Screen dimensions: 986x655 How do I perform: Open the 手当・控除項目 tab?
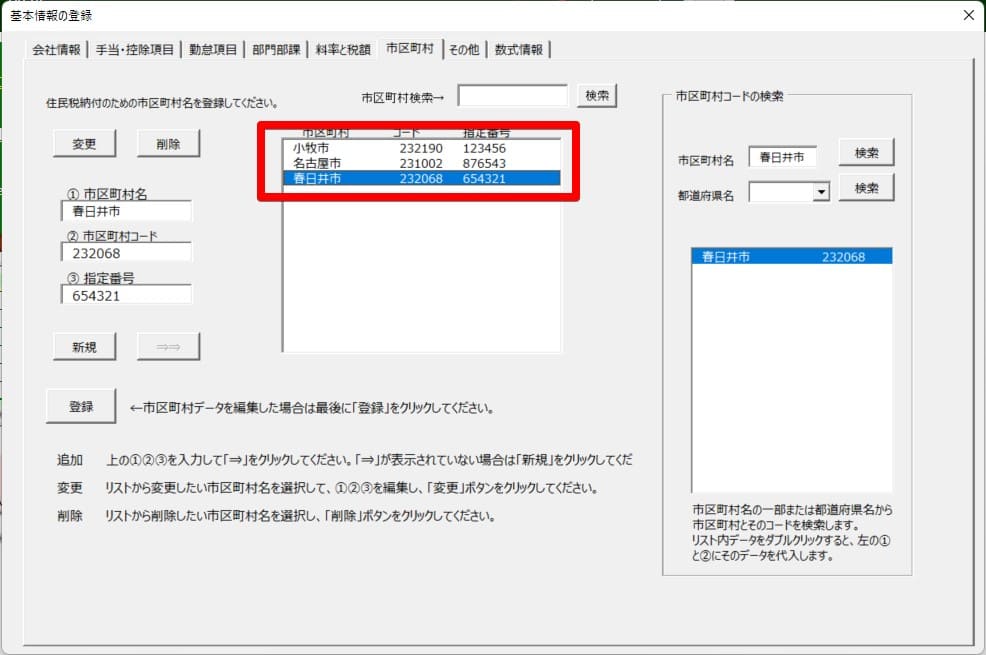[135, 49]
